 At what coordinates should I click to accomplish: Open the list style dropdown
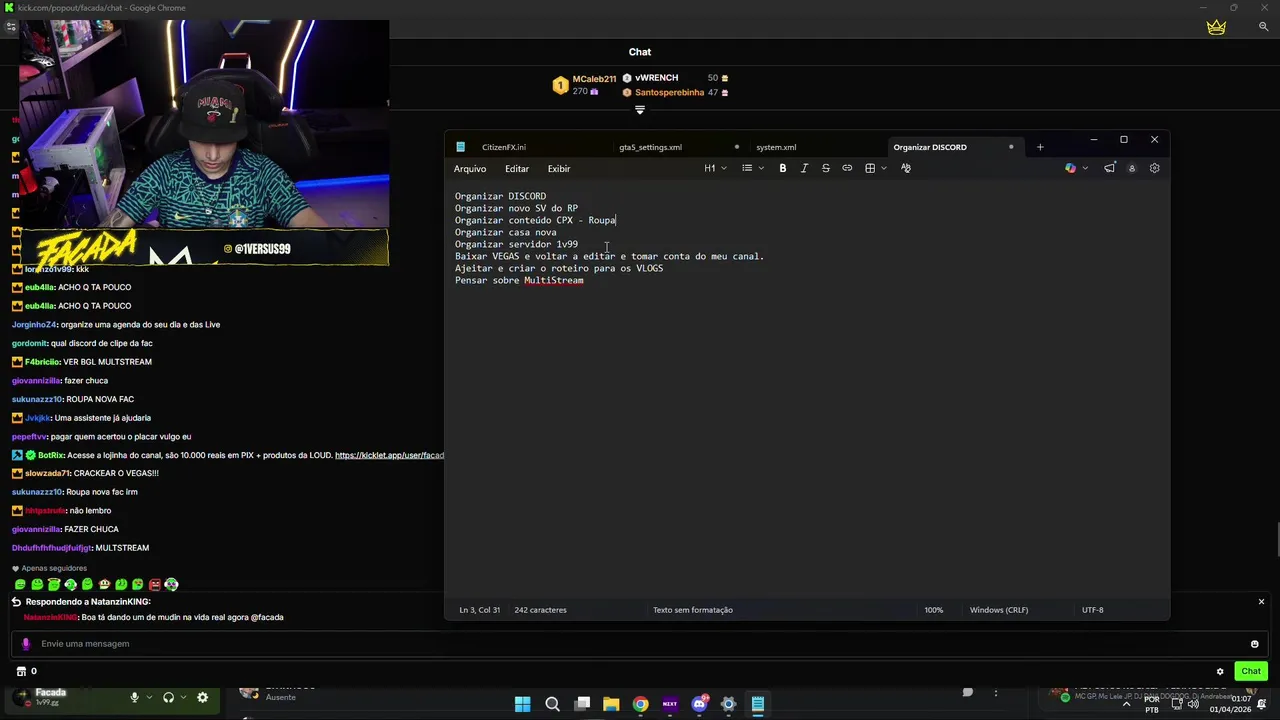(x=753, y=168)
